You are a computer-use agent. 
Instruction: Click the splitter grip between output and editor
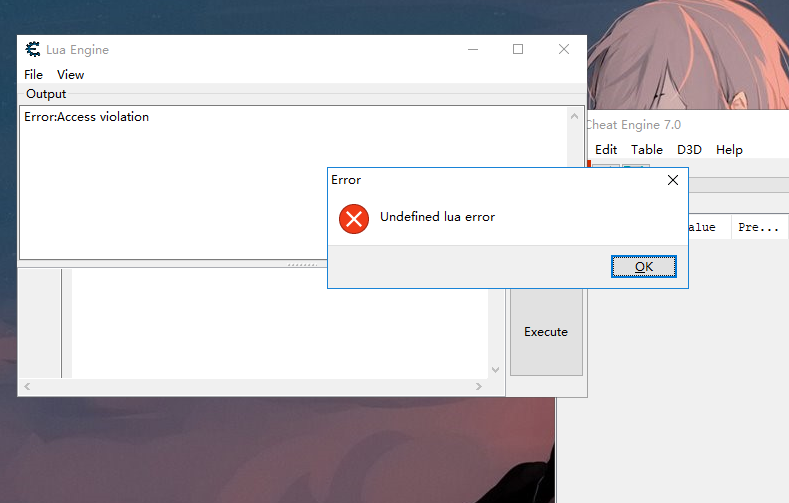pyautogui.click(x=302, y=265)
